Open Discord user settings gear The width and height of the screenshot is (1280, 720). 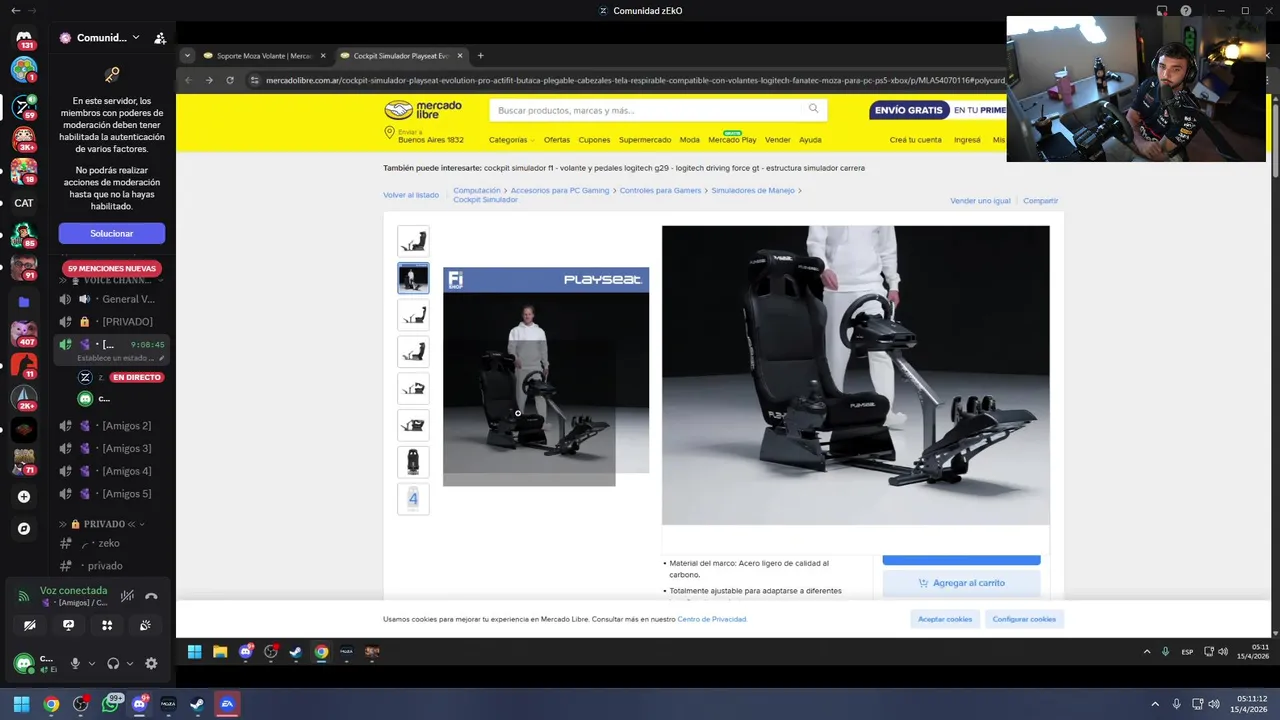click(151, 663)
